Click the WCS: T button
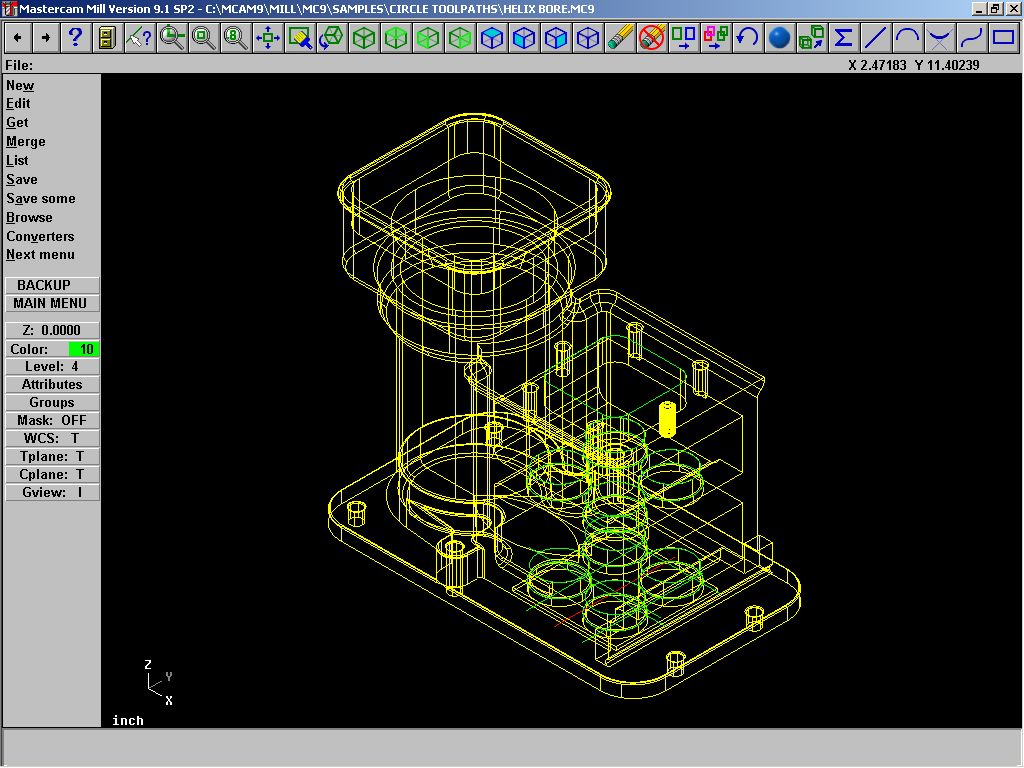 click(52, 438)
